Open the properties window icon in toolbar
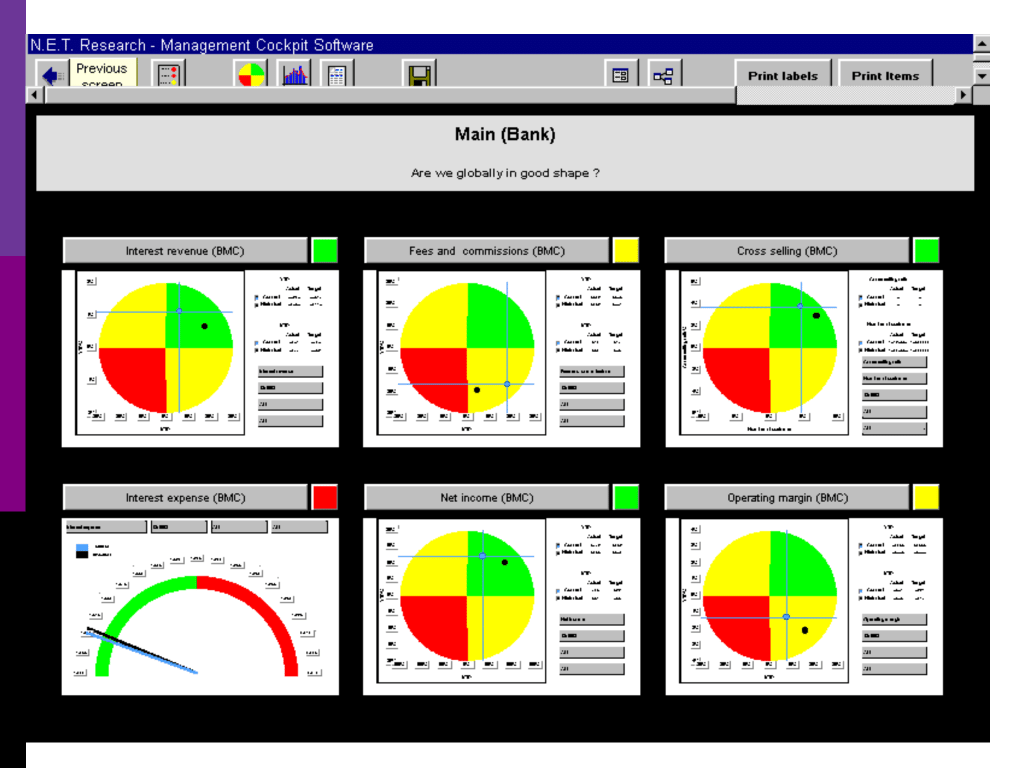This screenshot has height=768, width=1024. pos(620,75)
